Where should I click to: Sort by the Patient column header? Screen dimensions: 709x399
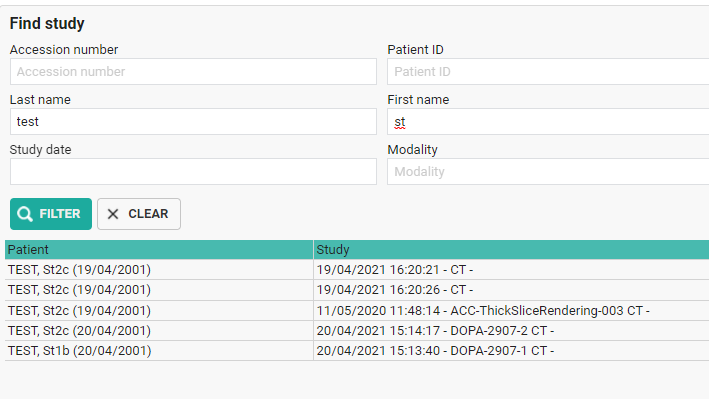(159, 250)
